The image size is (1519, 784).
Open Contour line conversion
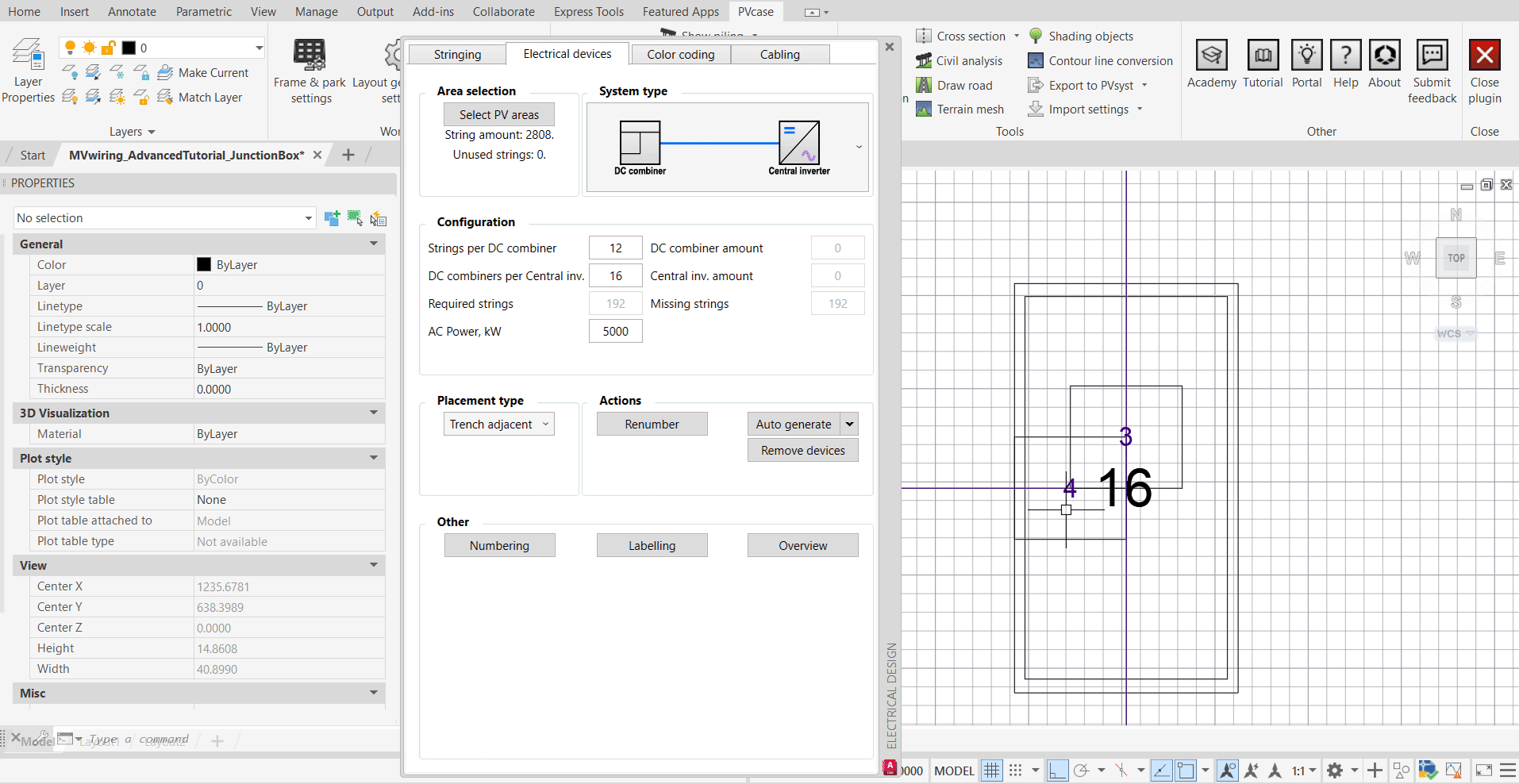tap(1101, 61)
